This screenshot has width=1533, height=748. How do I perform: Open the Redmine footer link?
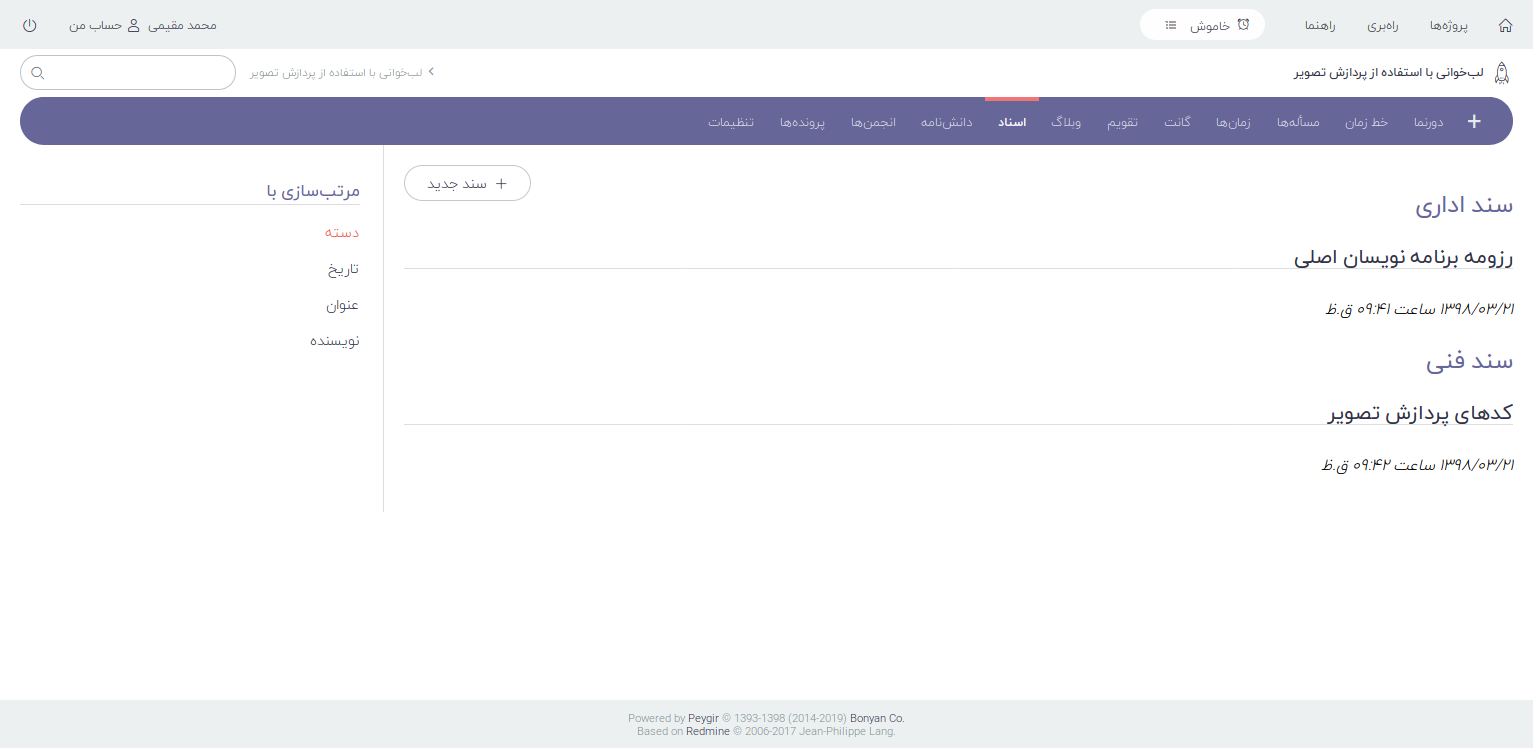coord(708,731)
